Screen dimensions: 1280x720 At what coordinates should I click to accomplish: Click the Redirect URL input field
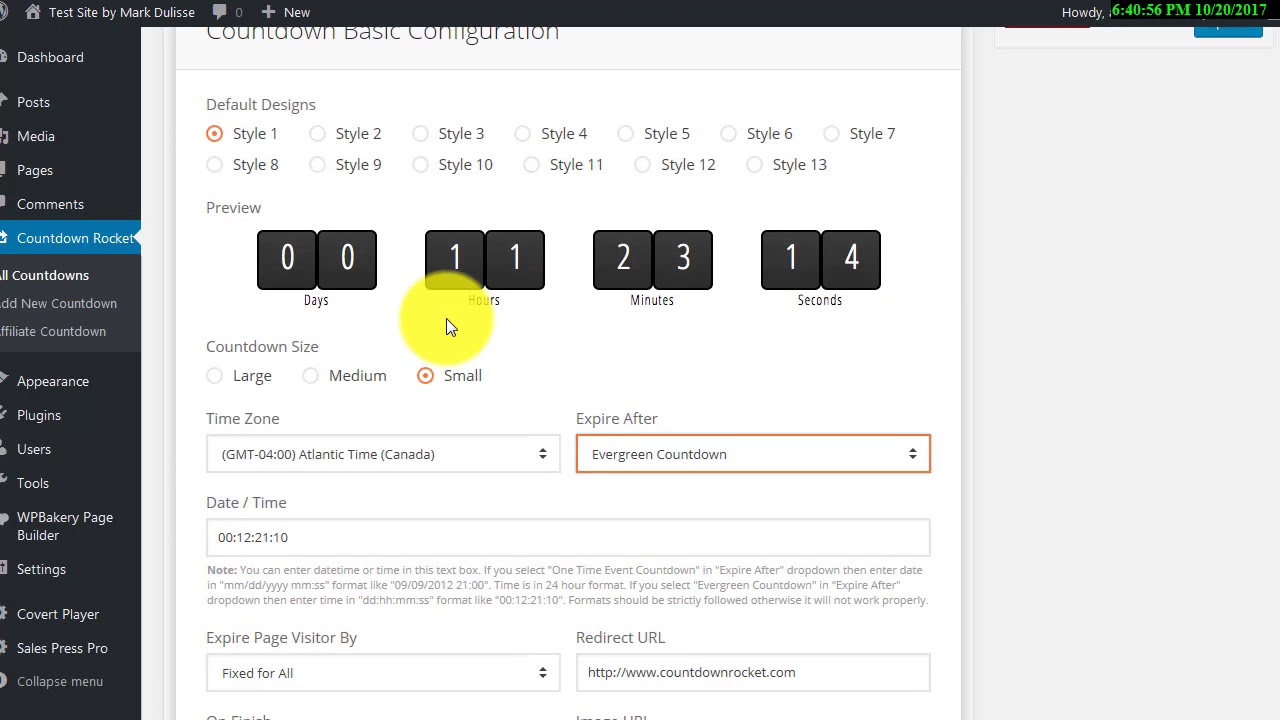point(753,672)
